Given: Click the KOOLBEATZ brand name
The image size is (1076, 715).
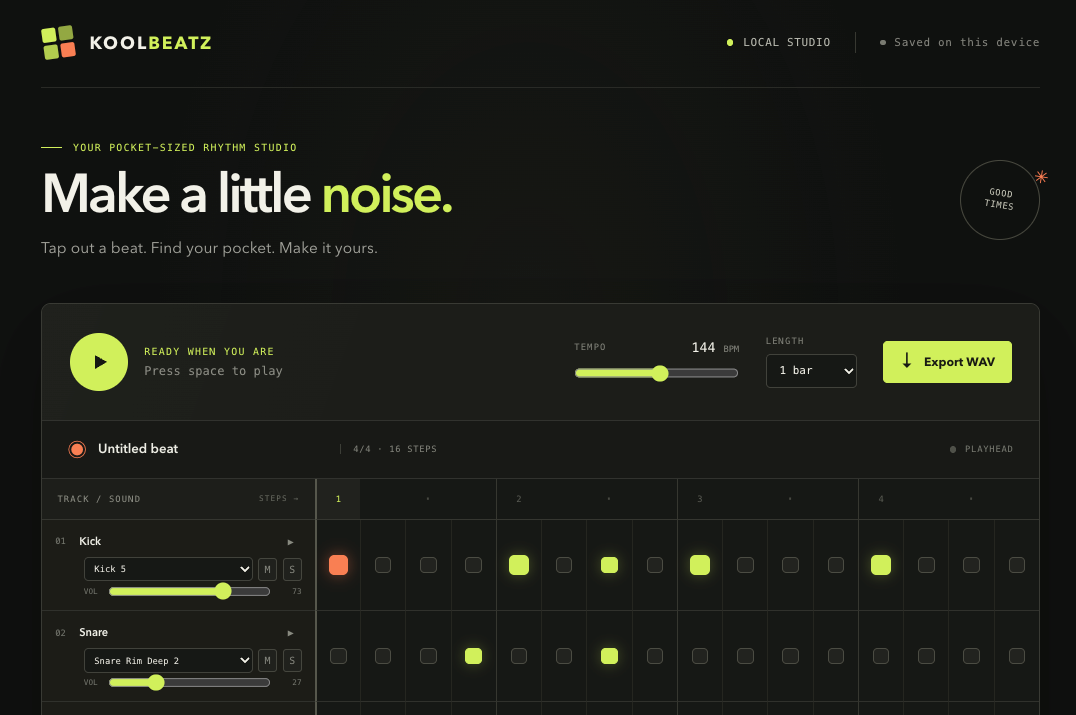Looking at the screenshot, I should pos(150,43).
